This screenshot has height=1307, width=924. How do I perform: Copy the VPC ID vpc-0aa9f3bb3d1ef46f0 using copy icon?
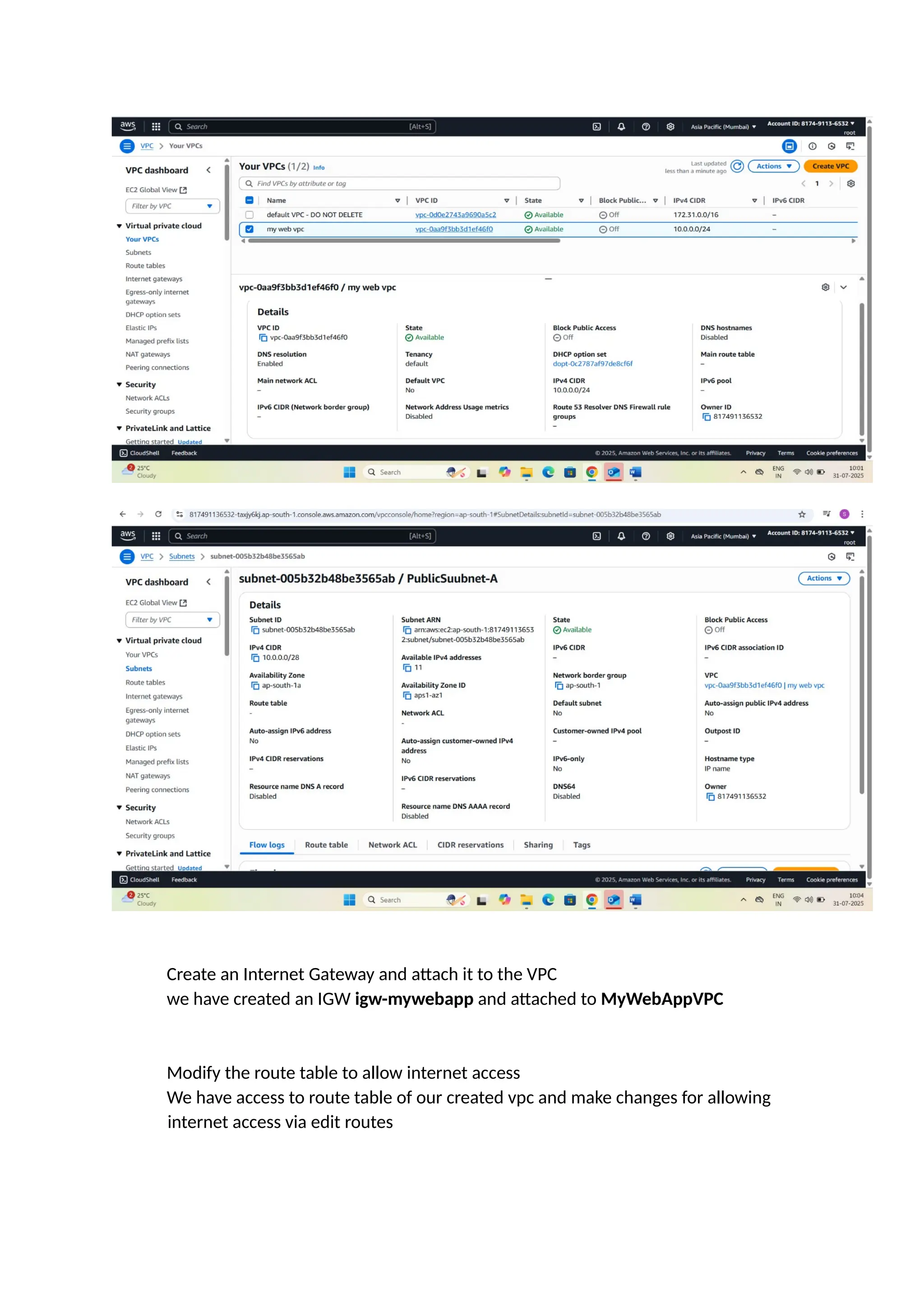263,338
